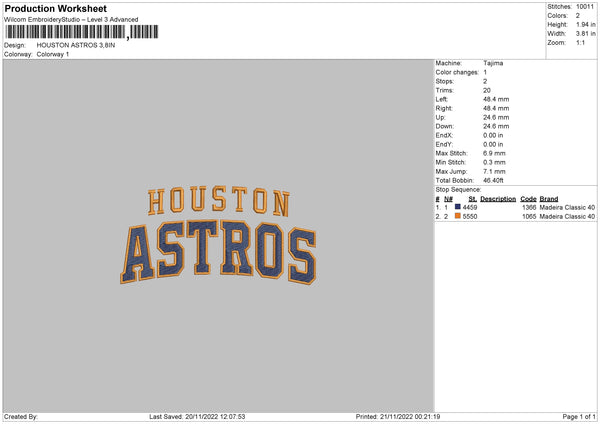Click 'Wilcom EmbroideryStudio – Level 3 Advanced' text

[71, 20]
